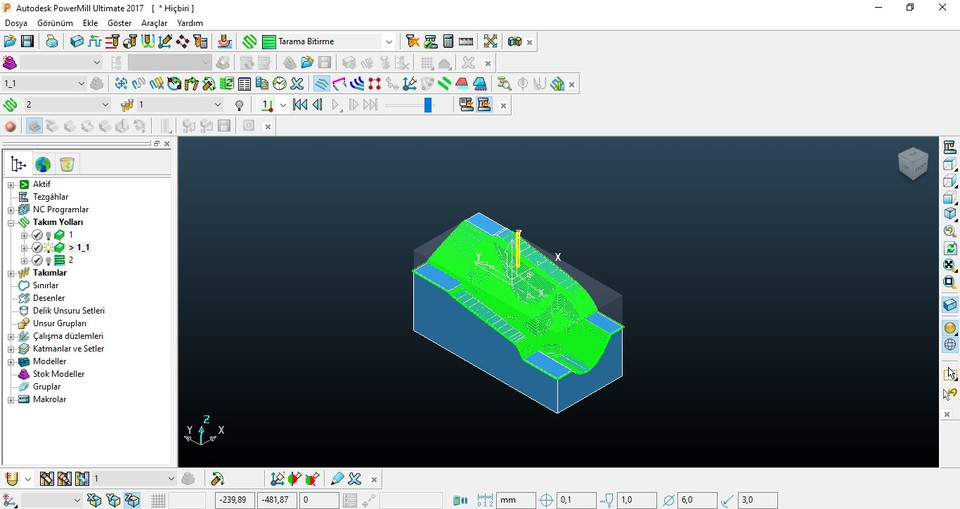The image size is (960, 509).
Task: Click the measure ruler icon
Action: pyautogui.click(x=466, y=41)
